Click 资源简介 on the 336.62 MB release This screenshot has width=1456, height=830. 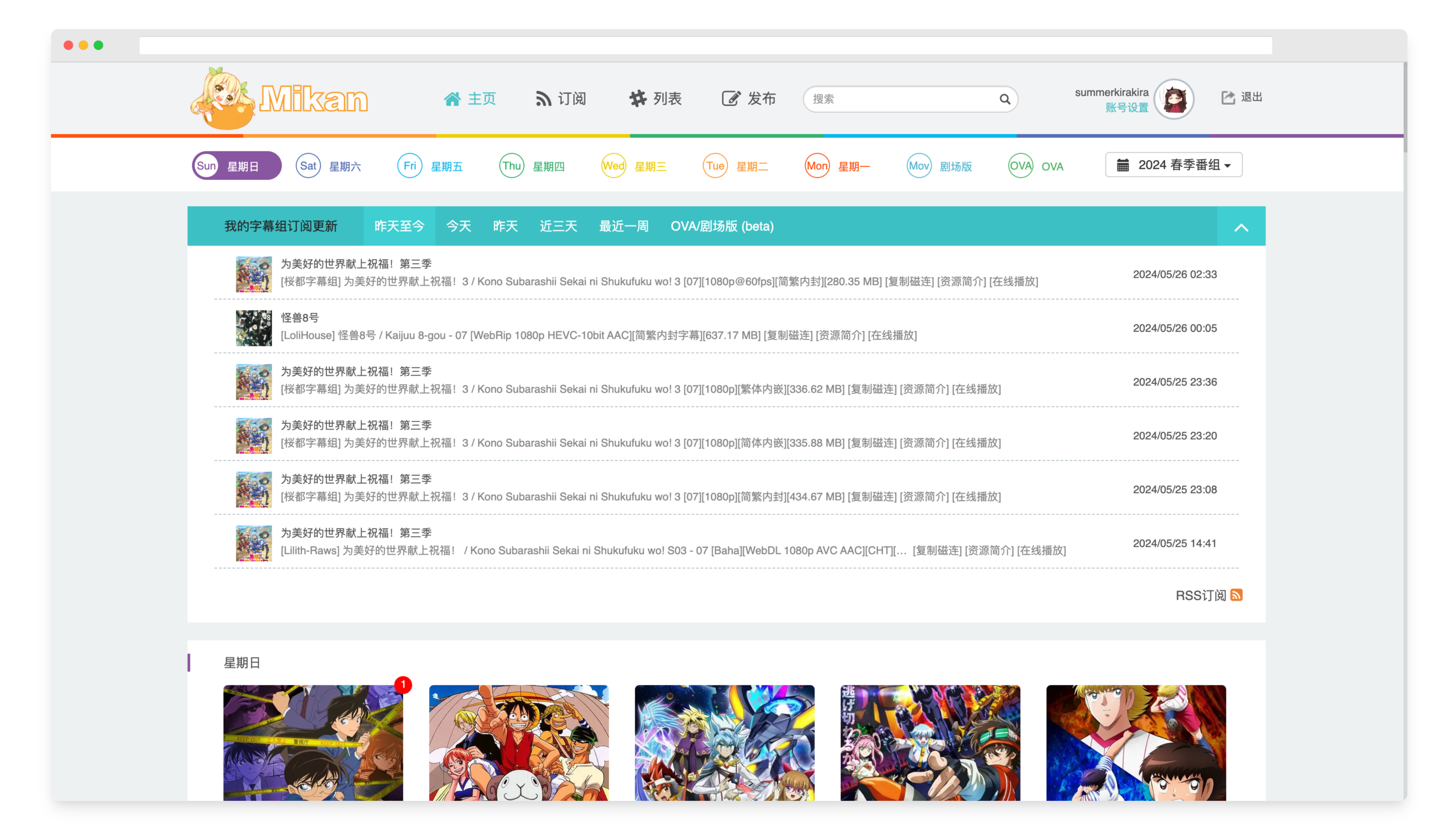coord(924,389)
